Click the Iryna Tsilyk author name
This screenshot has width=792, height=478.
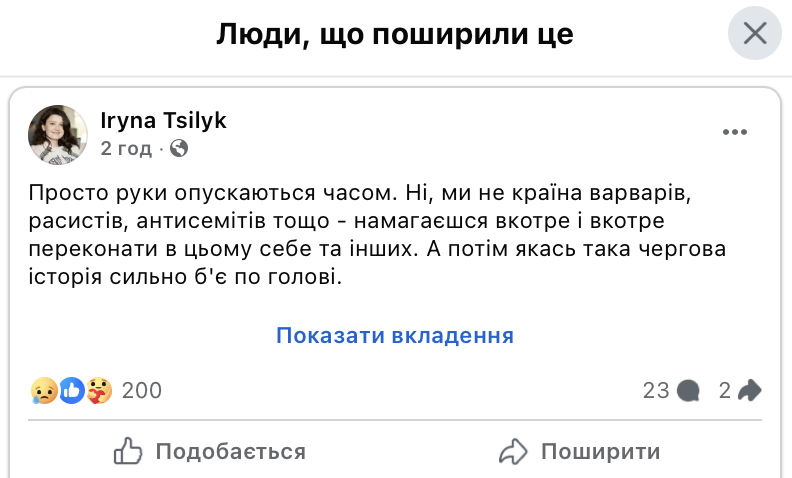(164, 121)
